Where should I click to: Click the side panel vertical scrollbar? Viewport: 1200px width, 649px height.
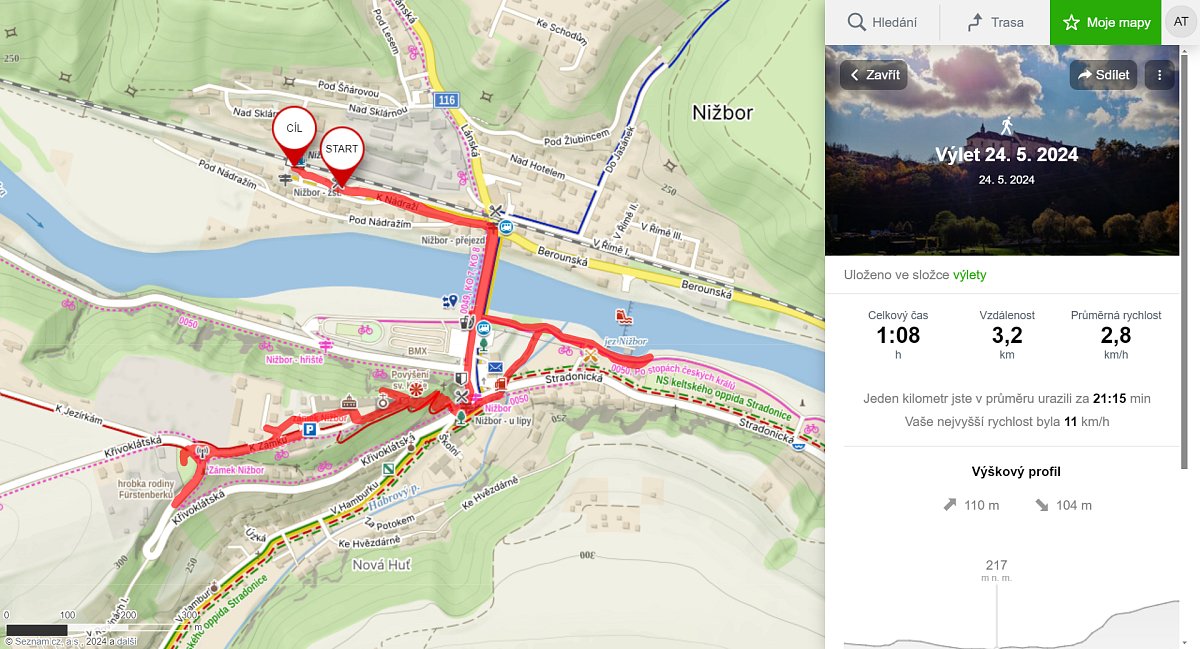(x=1196, y=300)
